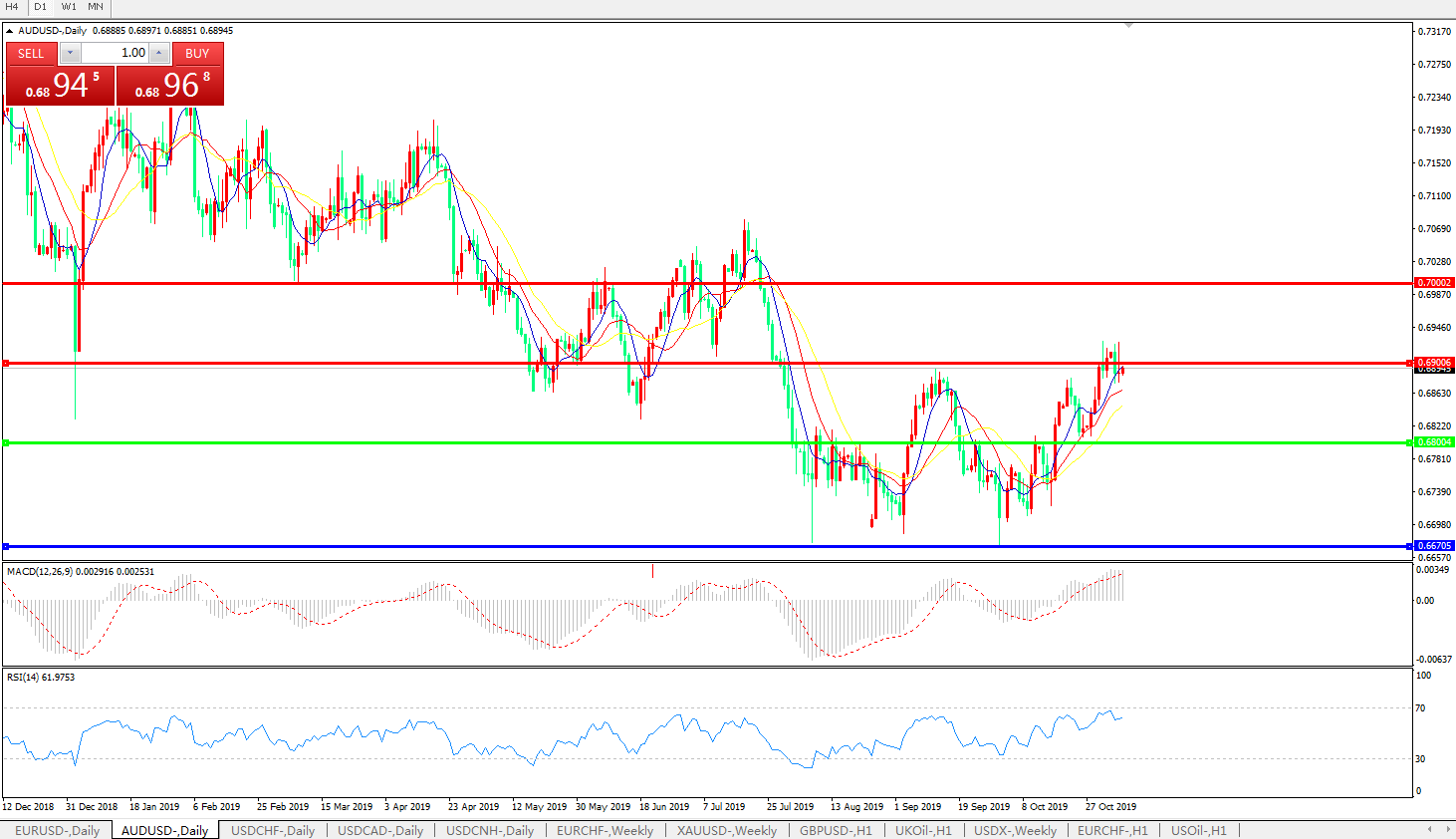Click the chart shift triangle marker at top
This screenshot has height=839, width=1456.
pyautogui.click(x=1128, y=25)
